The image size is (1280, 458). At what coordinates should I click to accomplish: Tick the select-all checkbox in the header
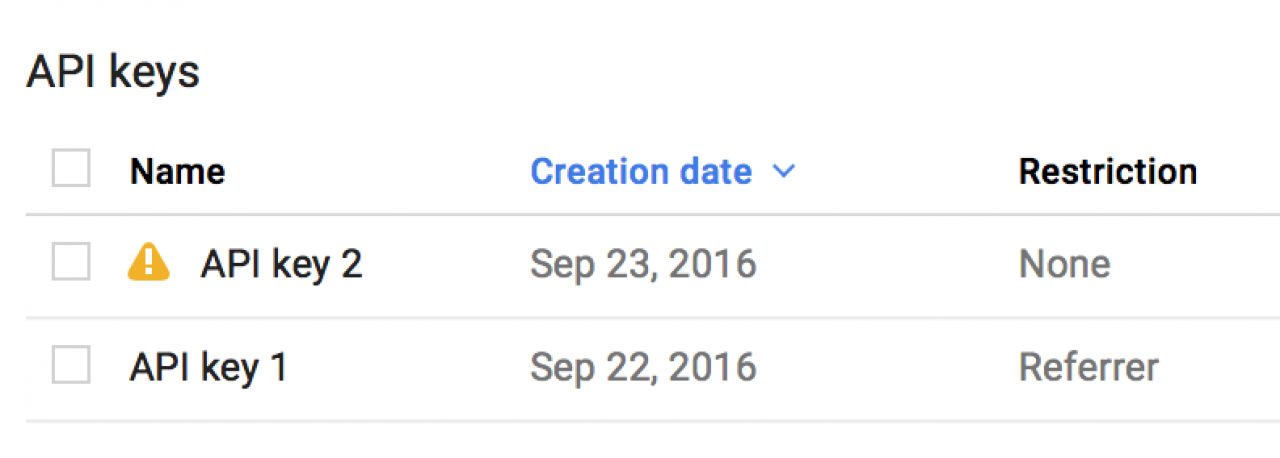point(71,169)
